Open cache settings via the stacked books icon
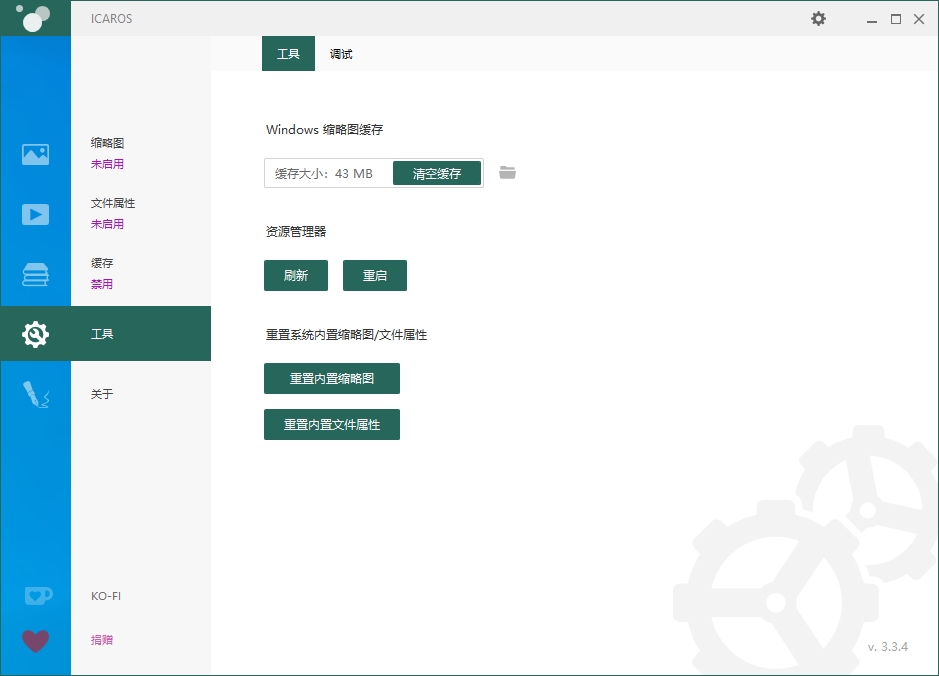Screen dimensions: 939x676 click(x=35, y=274)
